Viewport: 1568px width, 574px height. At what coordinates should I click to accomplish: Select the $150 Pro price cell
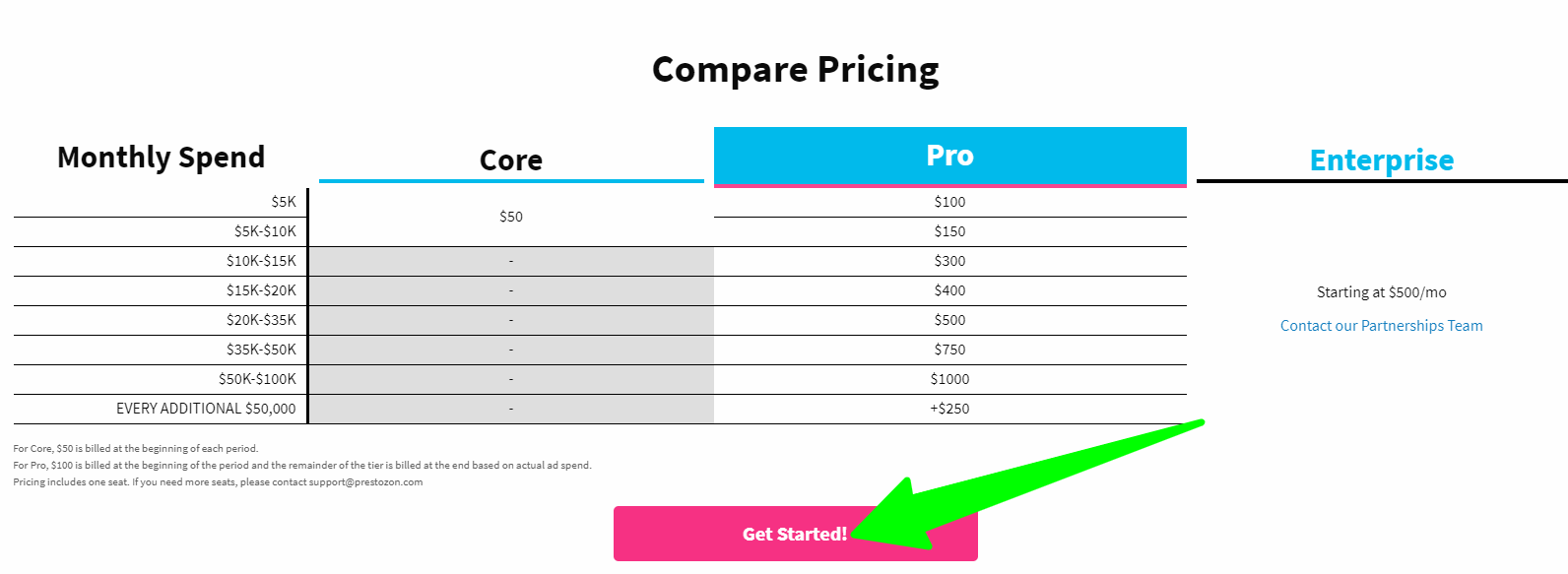(949, 231)
